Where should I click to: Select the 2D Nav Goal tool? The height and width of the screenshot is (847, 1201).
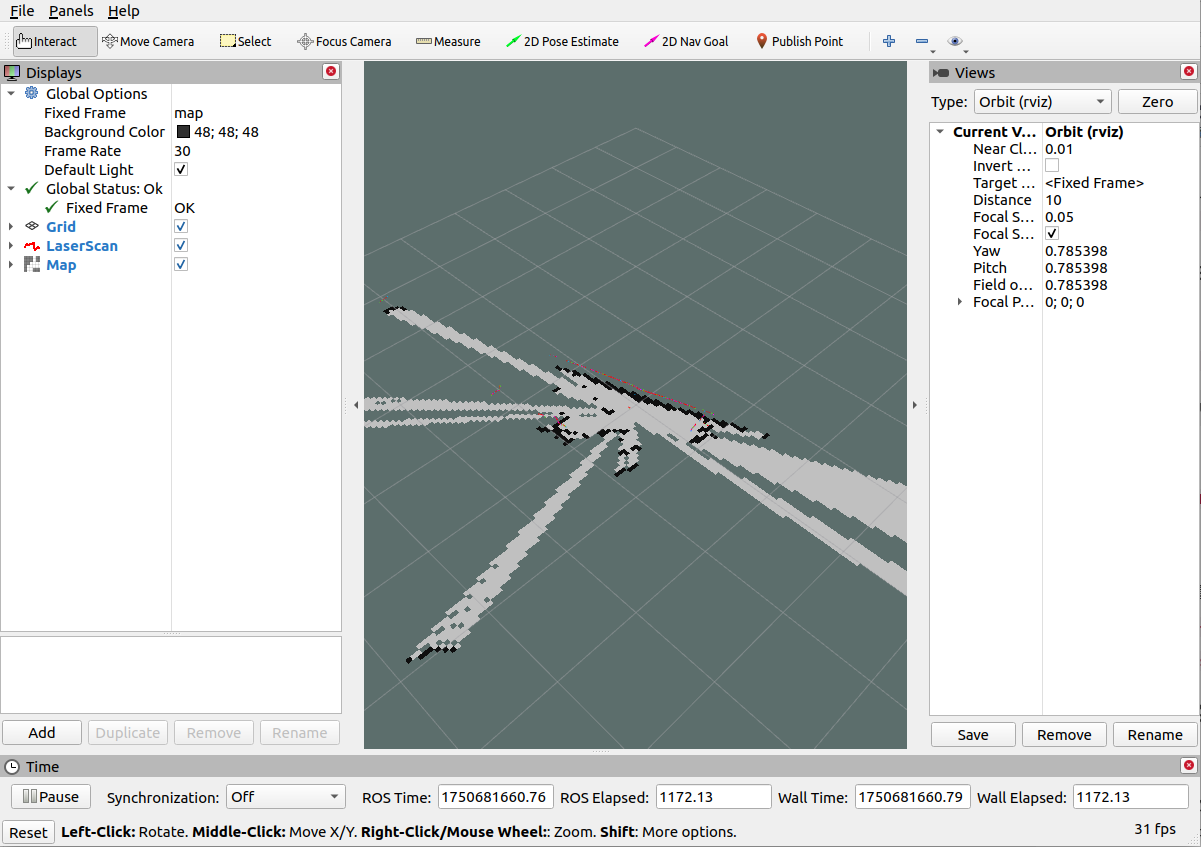[x=686, y=41]
